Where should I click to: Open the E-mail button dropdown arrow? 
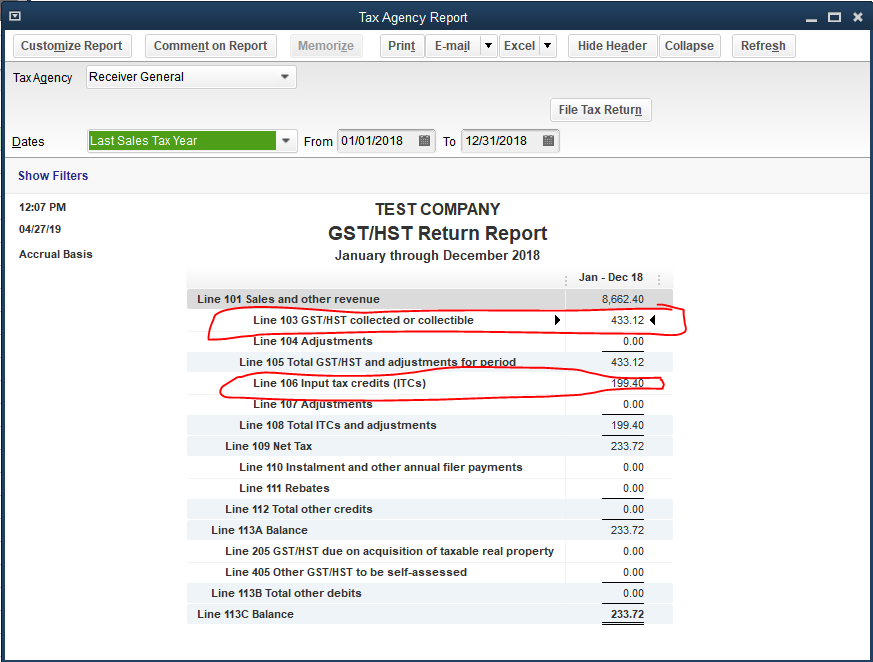487,45
